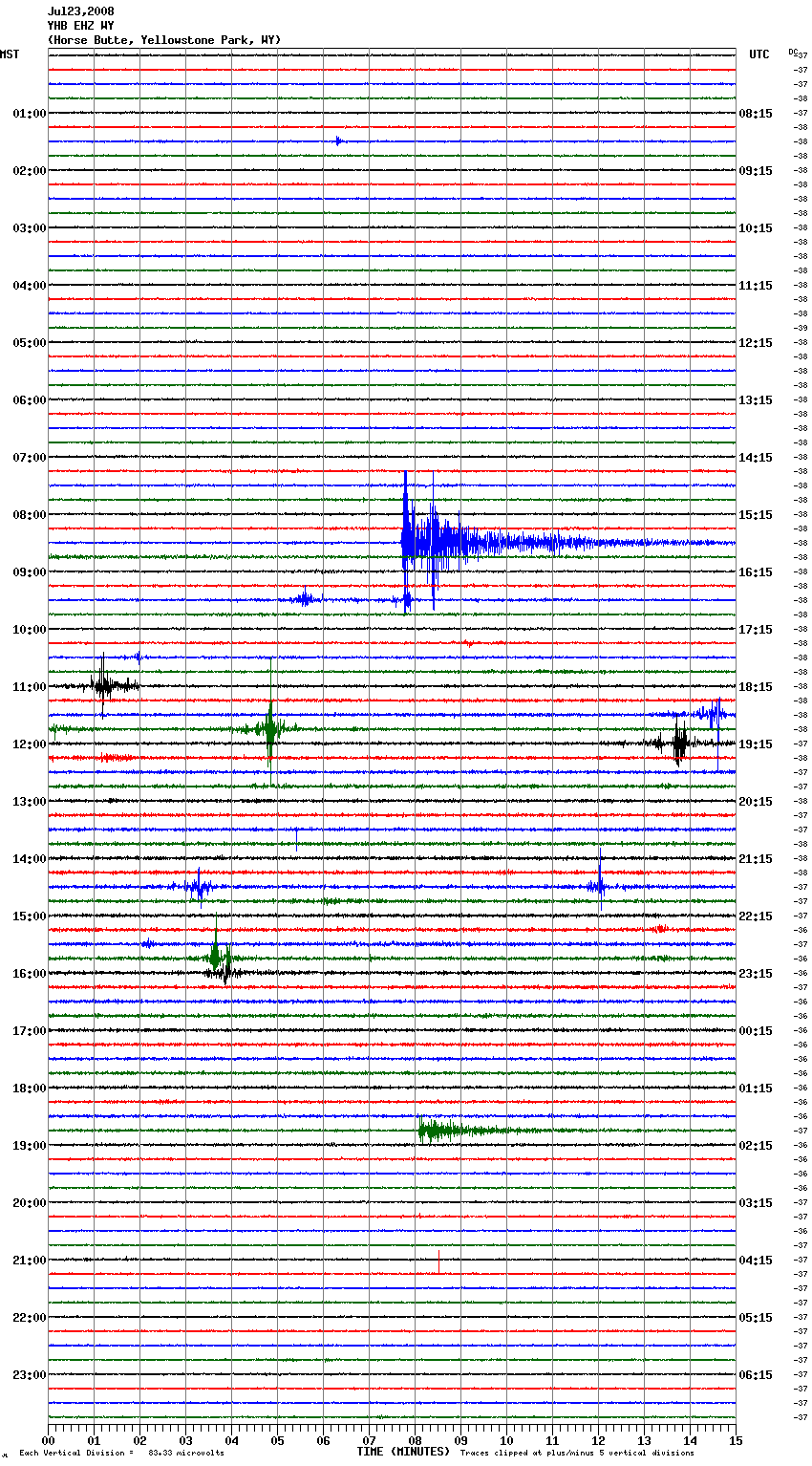The width and height of the screenshot is (812, 1466).
Task: Click the DC column header at top right
Action: (x=793, y=52)
